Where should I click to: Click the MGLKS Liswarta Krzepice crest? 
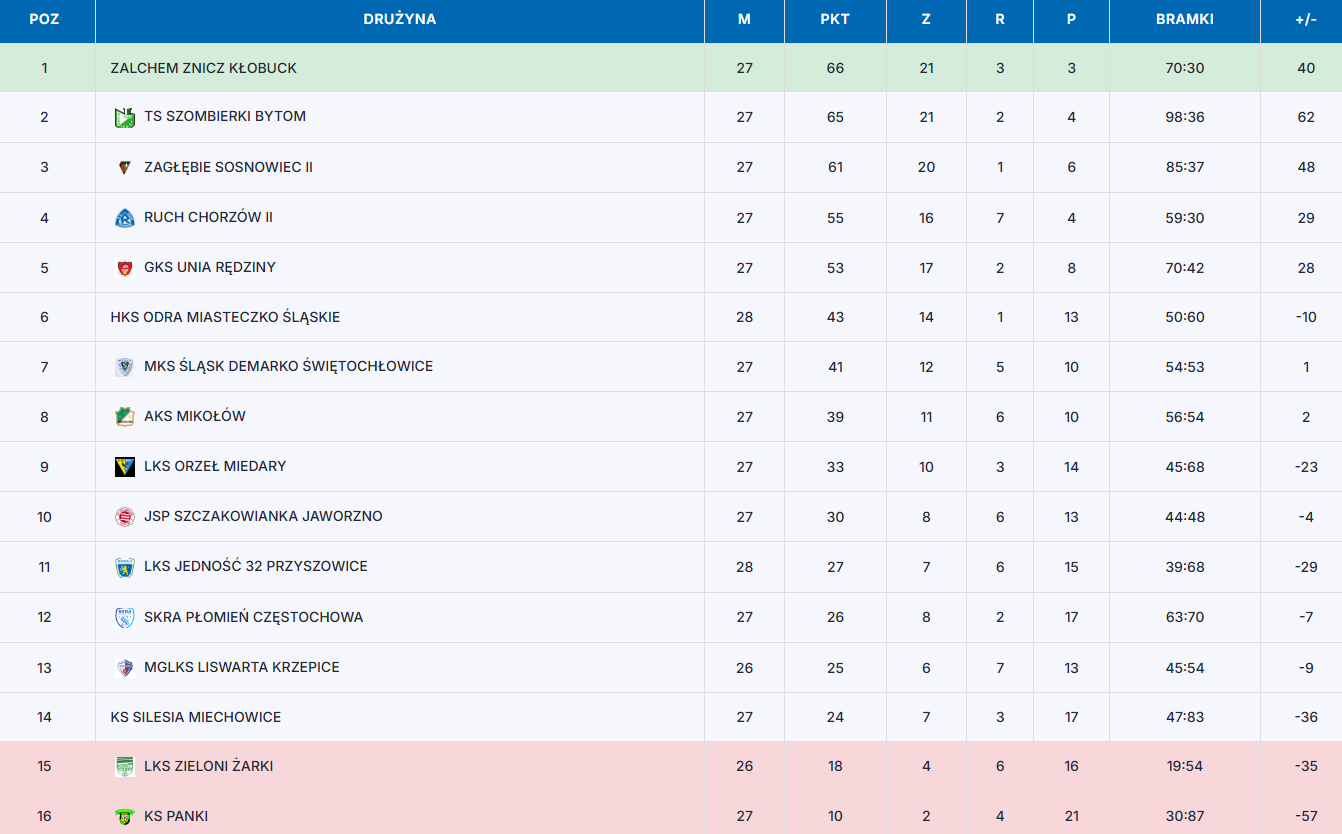tap(124, 667)
